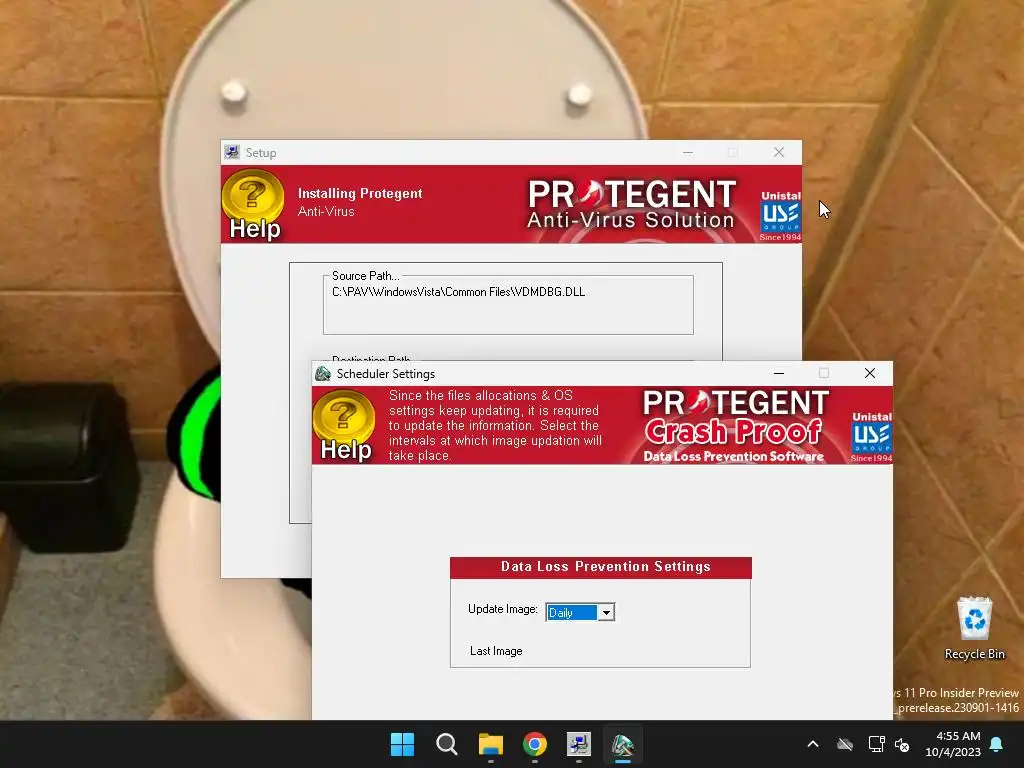Click the Update Image label

coord(503,609)
